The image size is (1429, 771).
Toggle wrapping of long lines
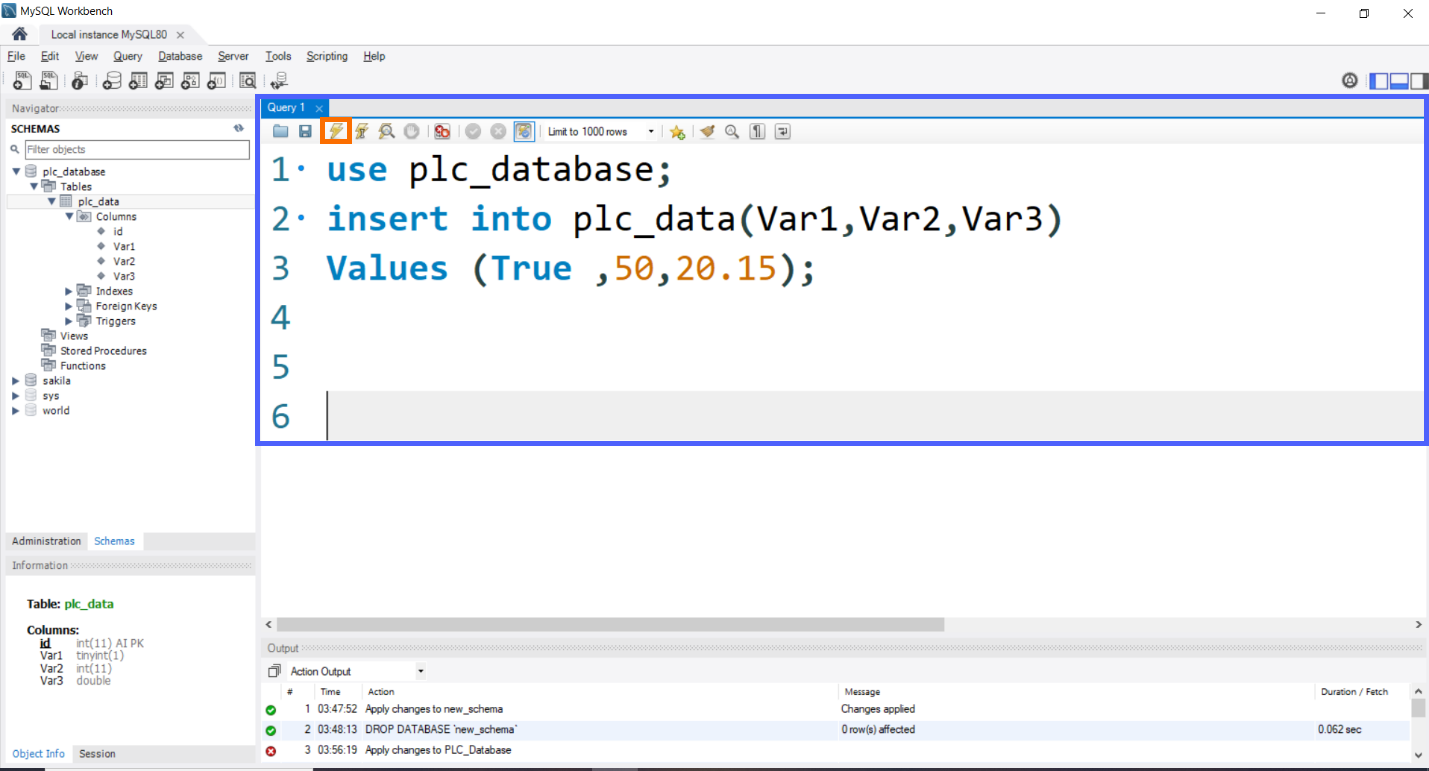783,131
